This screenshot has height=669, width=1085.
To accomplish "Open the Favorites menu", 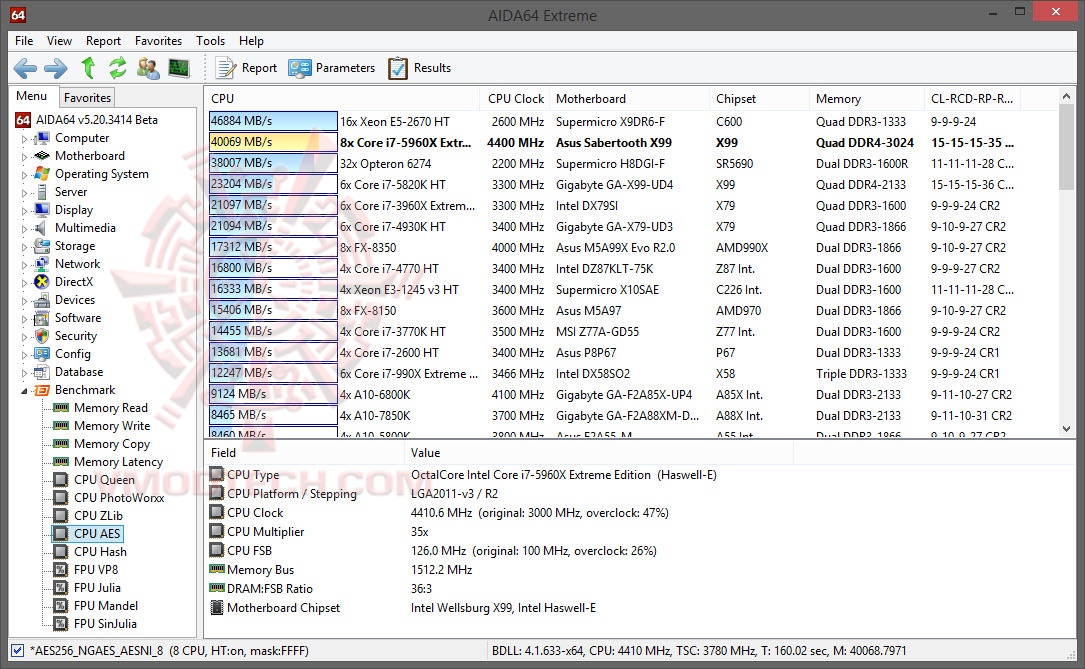I will [x=158, y=41].
